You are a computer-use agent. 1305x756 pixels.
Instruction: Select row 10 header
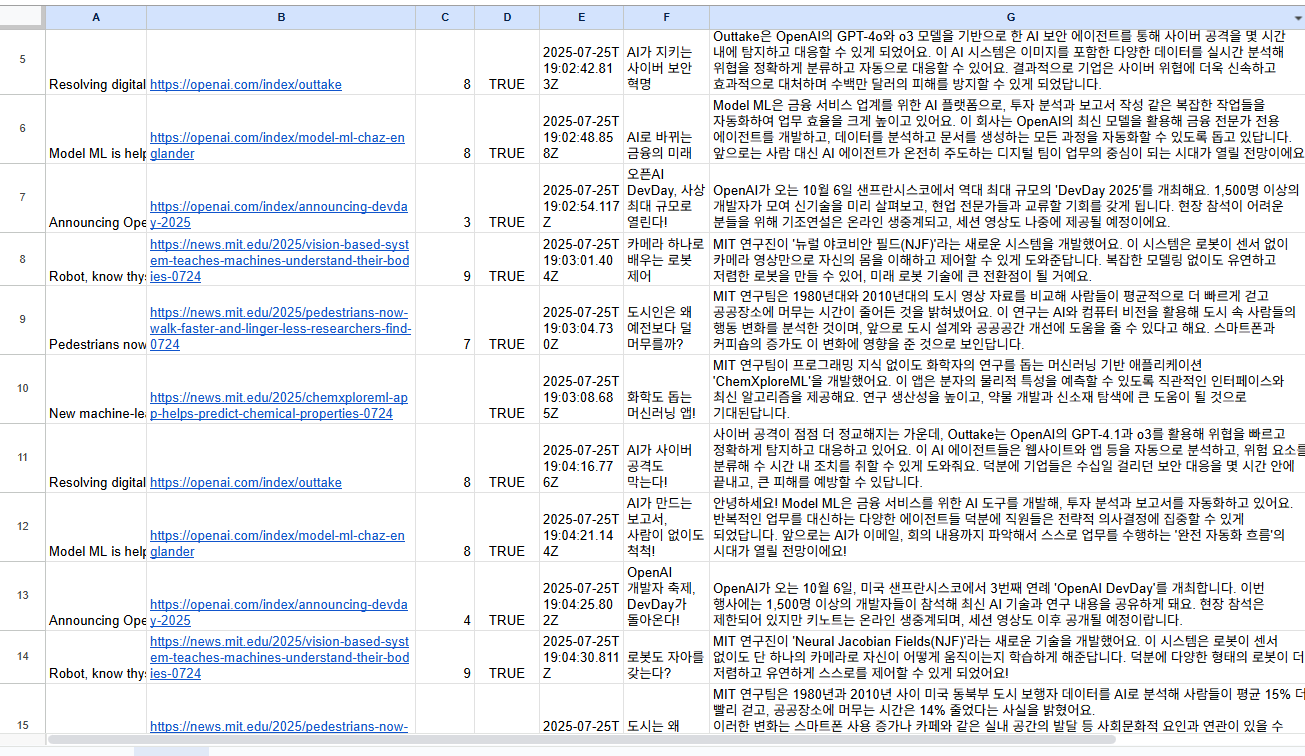pos(22,389)
